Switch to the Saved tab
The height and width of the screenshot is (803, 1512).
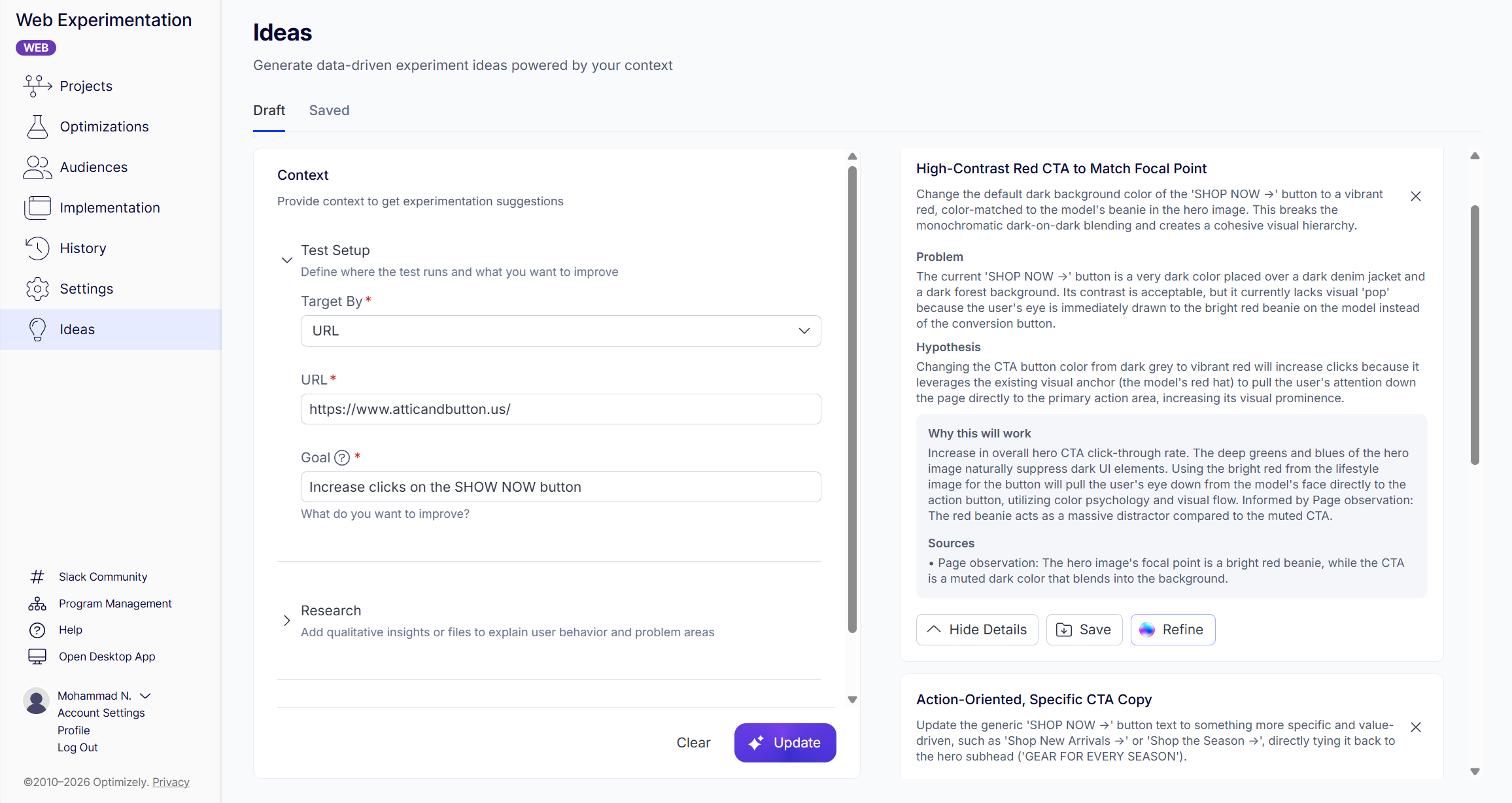click(x=329, y=111)
